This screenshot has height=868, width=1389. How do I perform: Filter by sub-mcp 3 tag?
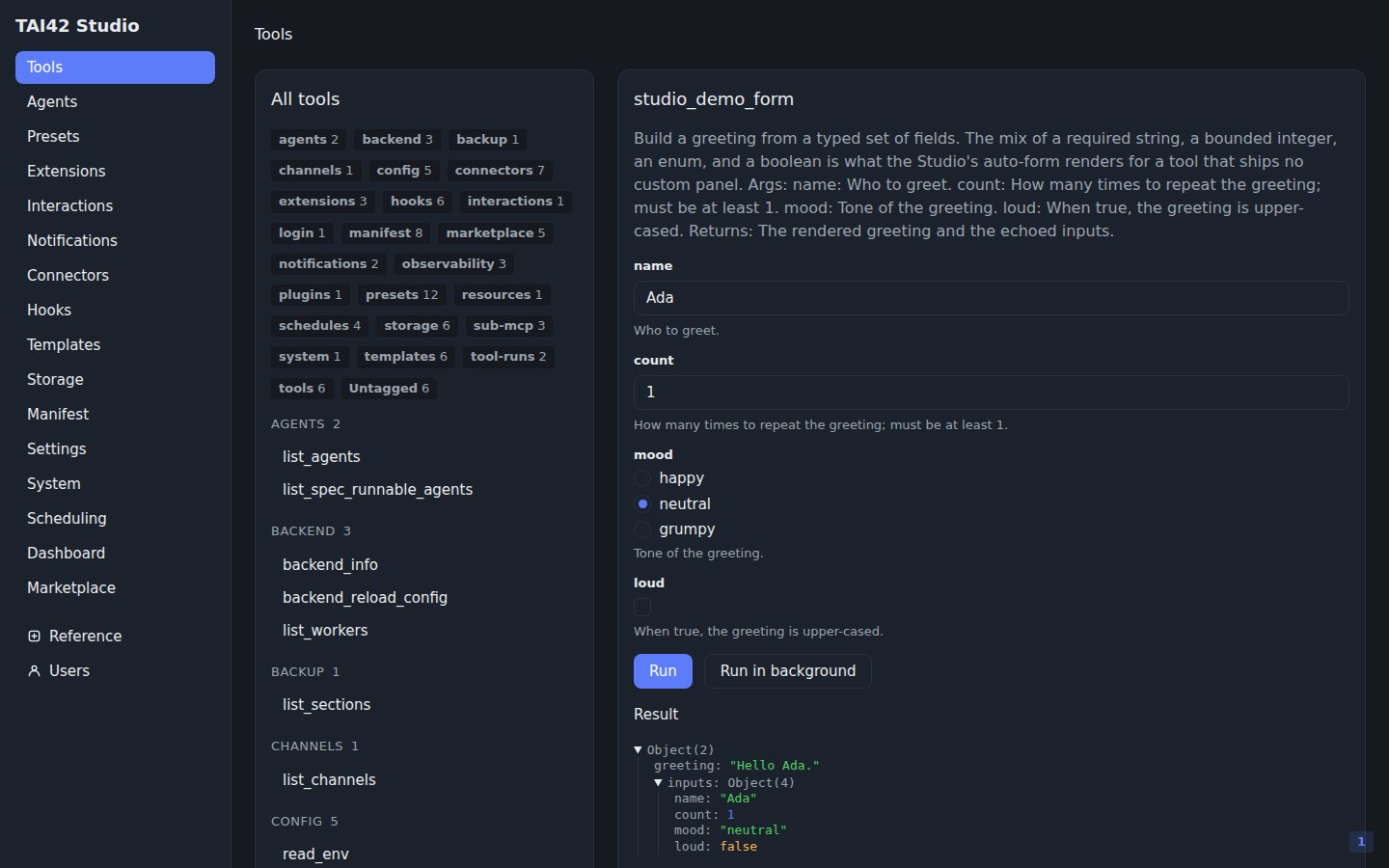[x=509, y=326]
